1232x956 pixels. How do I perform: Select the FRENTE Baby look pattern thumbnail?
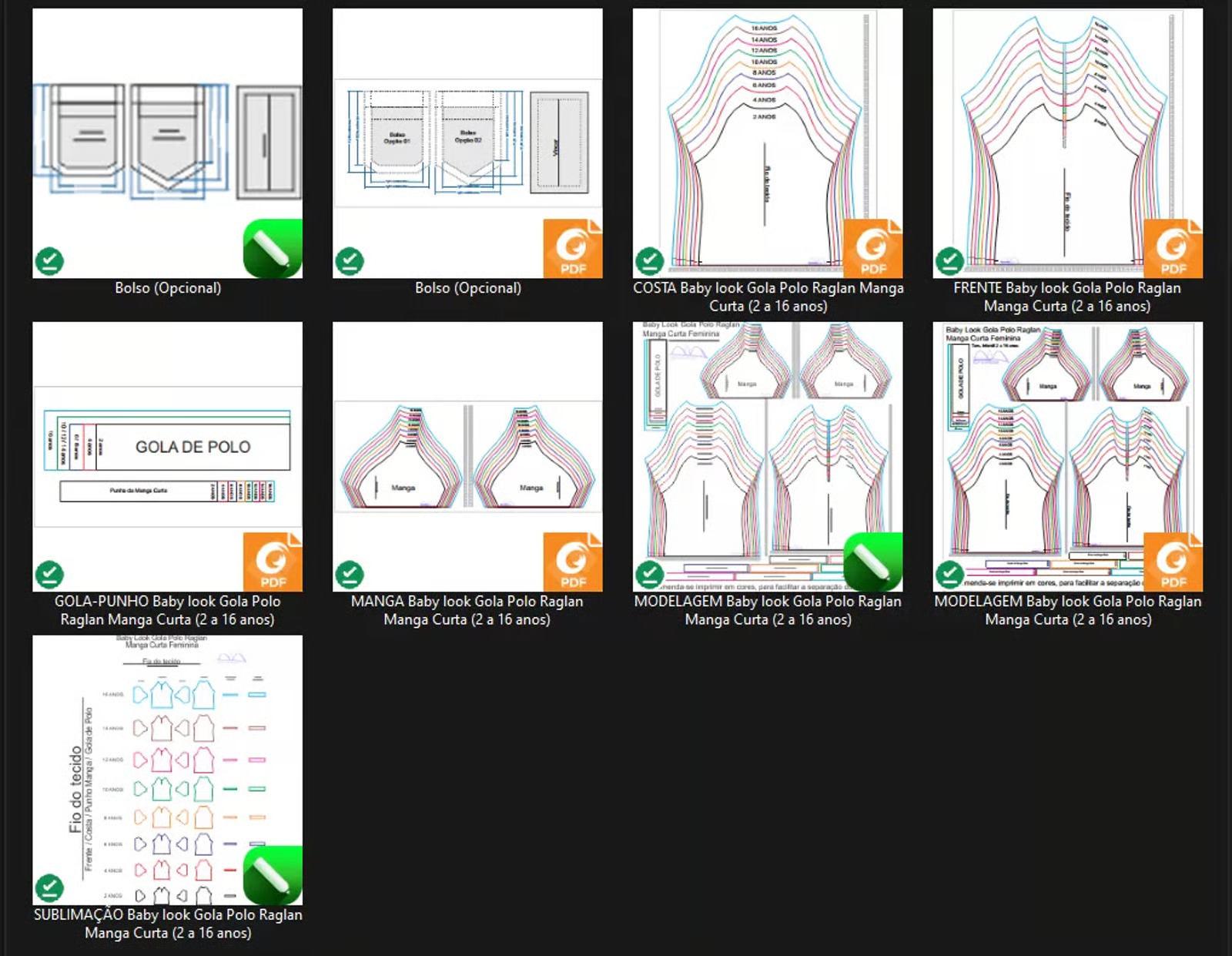click(1067, 139)
